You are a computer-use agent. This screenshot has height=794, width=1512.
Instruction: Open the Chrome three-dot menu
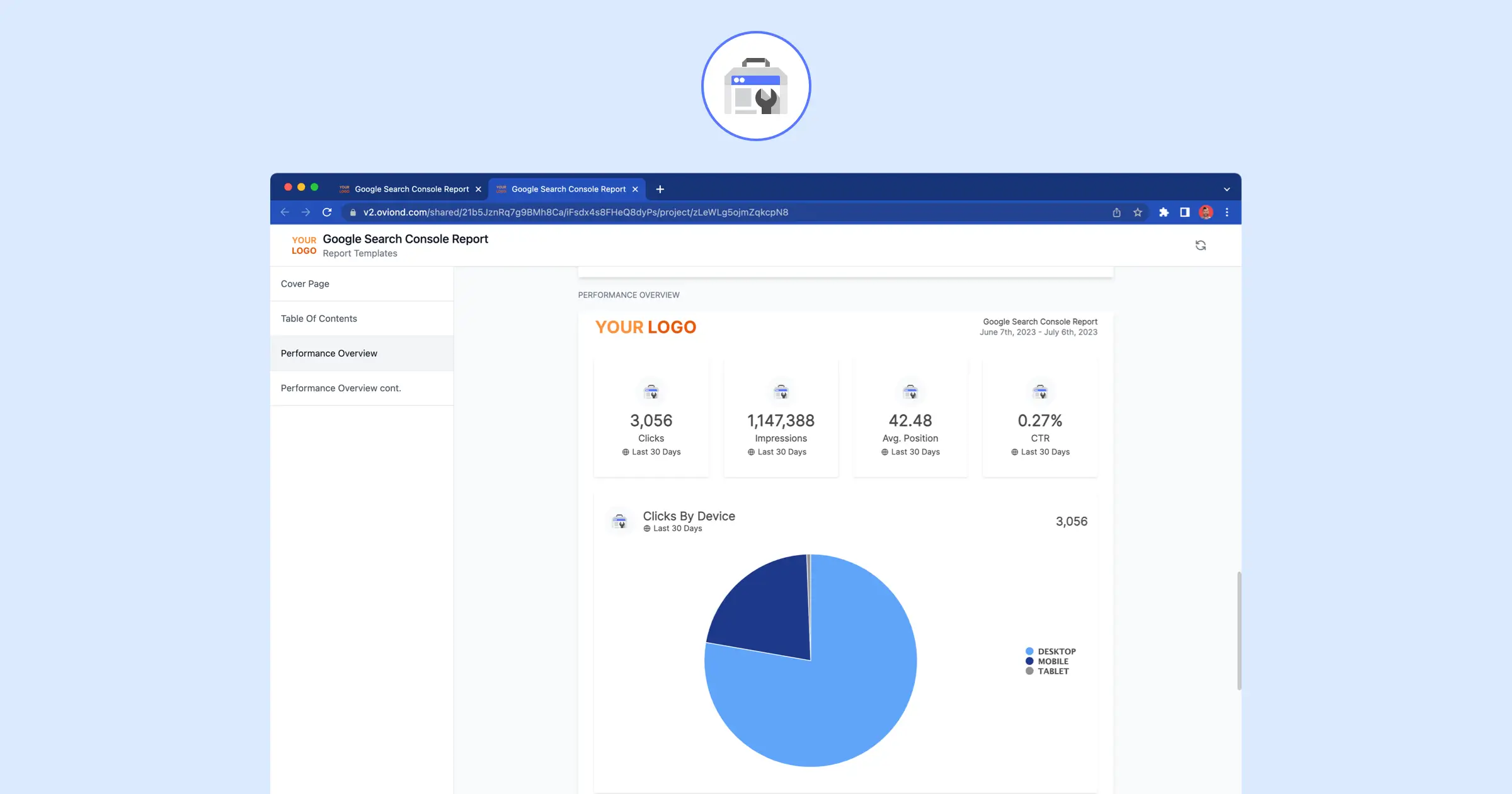tap(1227, 212)
